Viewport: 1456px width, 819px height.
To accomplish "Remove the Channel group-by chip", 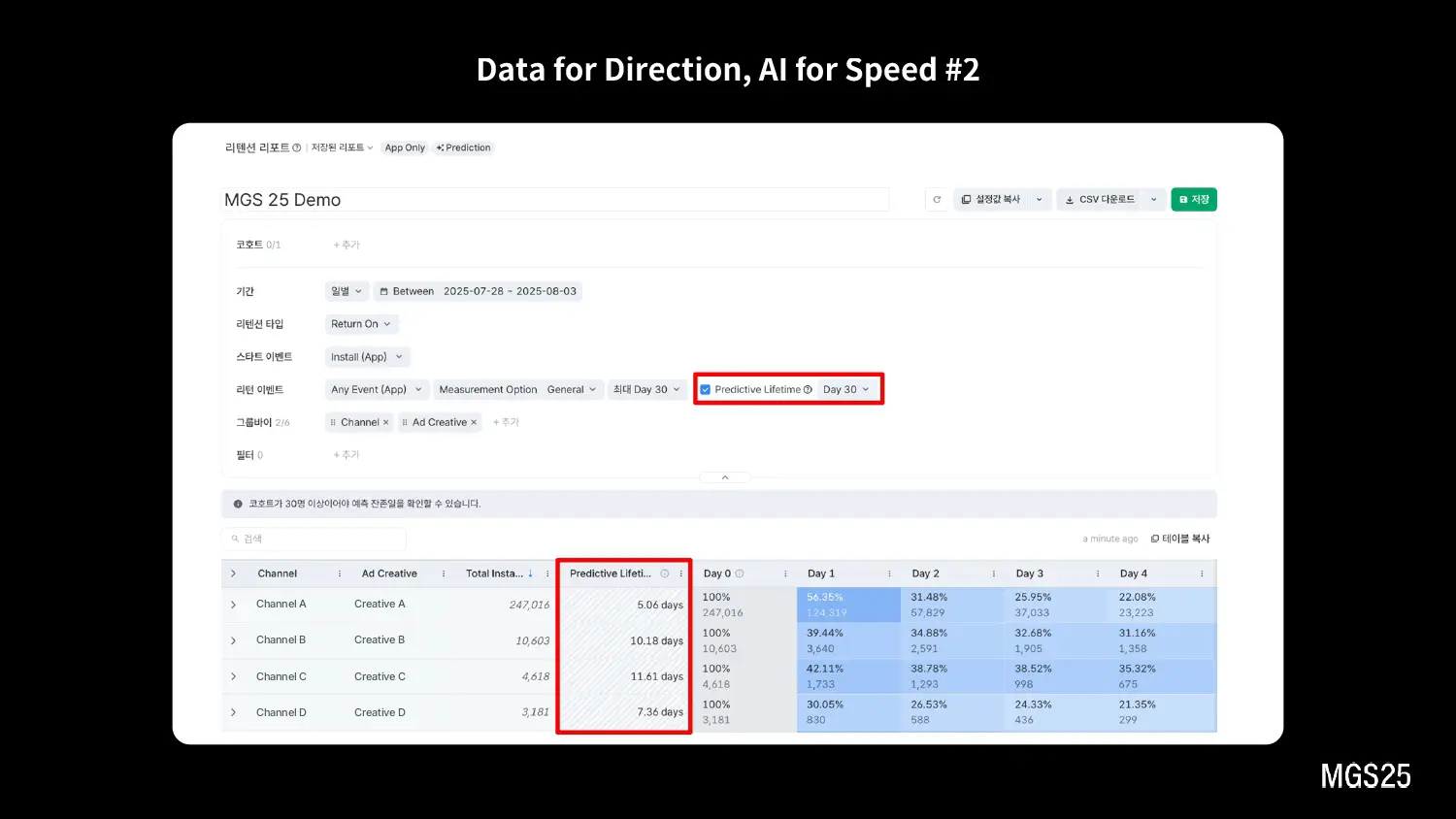I will 385,423.
